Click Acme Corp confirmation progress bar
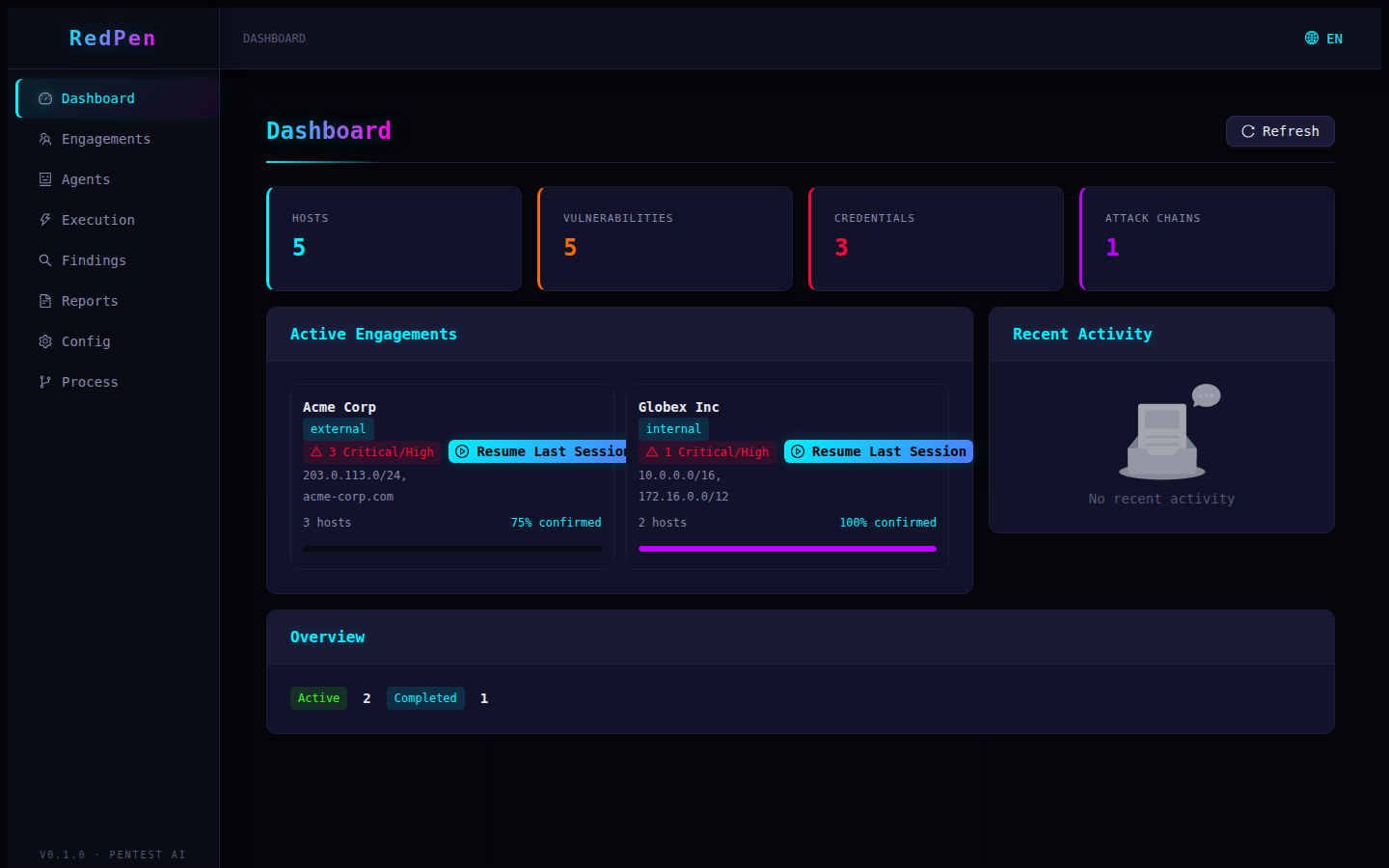1389x868 pixels. pyautogui.click(x=452, y=549)
